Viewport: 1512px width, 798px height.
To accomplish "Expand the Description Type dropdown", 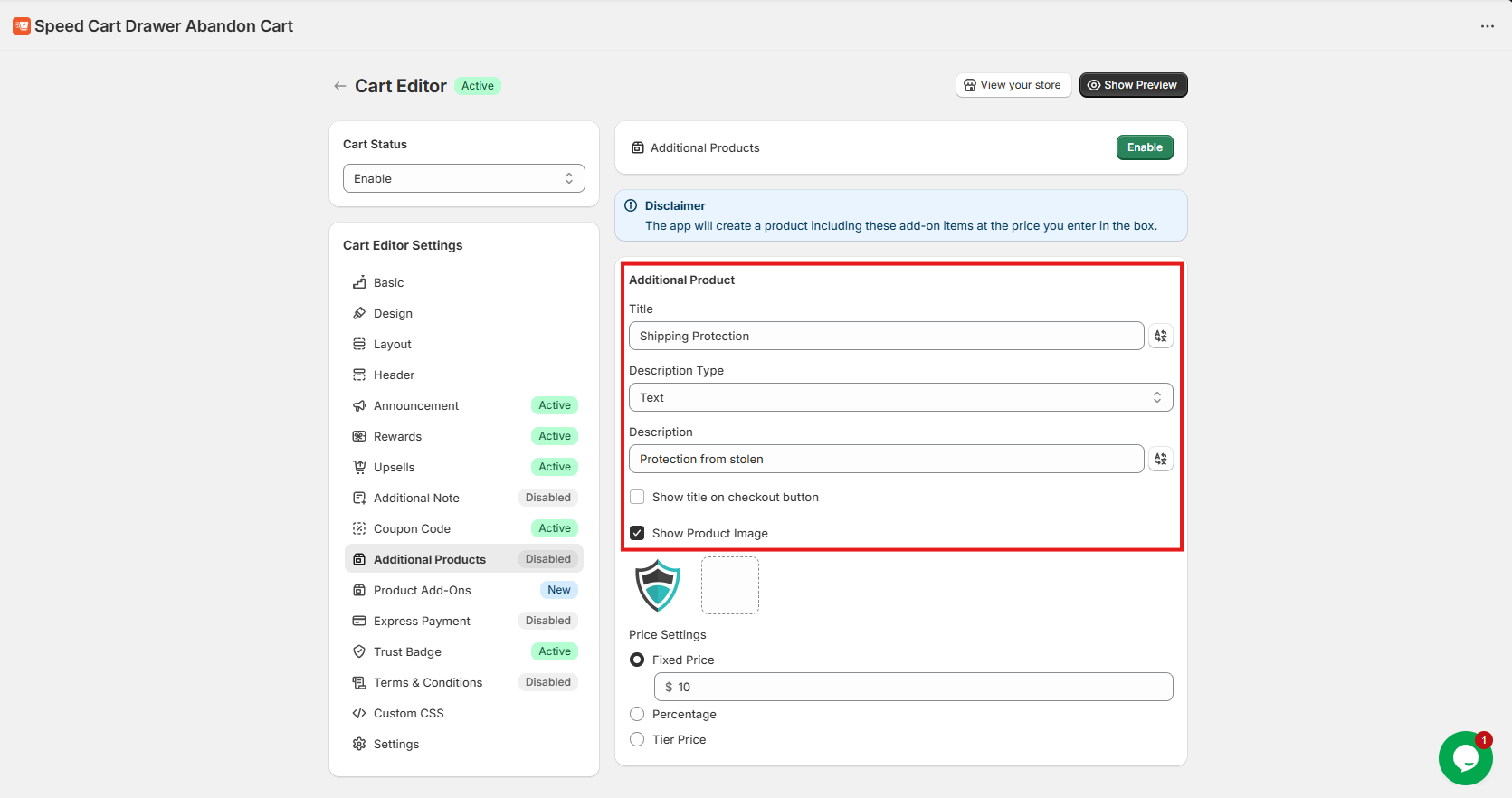I will [900, 397].
